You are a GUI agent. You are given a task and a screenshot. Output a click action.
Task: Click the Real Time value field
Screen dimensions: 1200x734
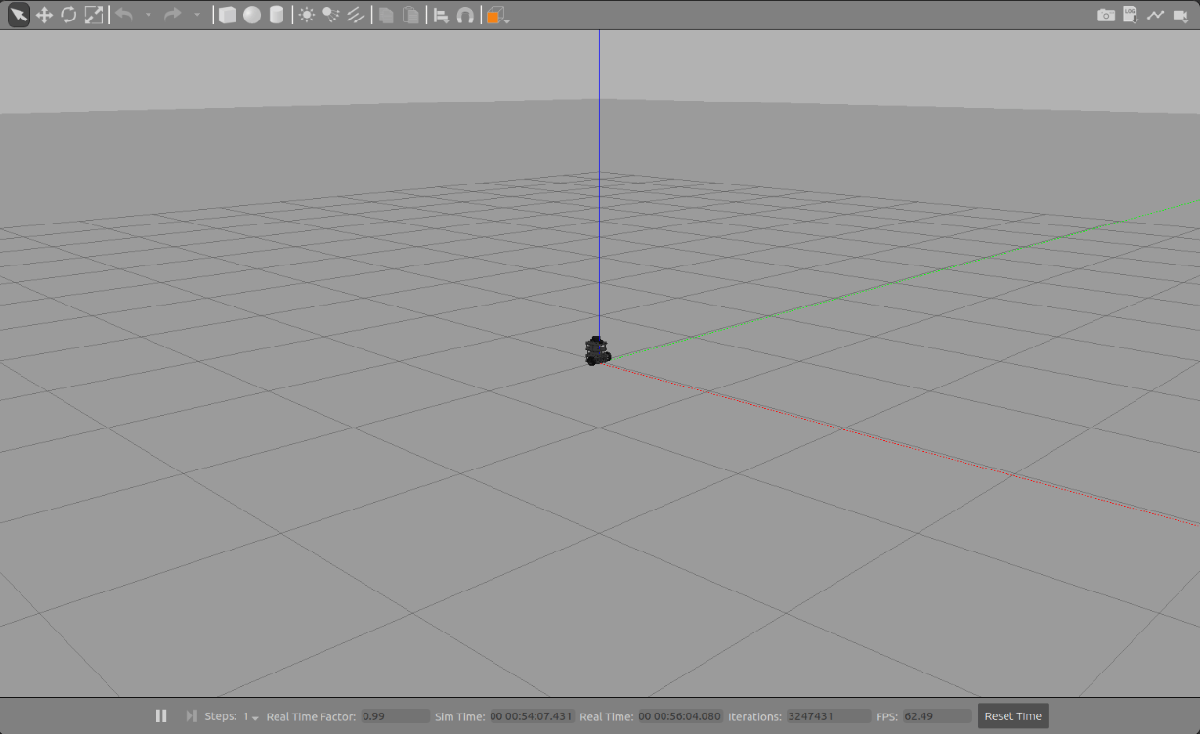pyautogui.click(x=680, y=716)
